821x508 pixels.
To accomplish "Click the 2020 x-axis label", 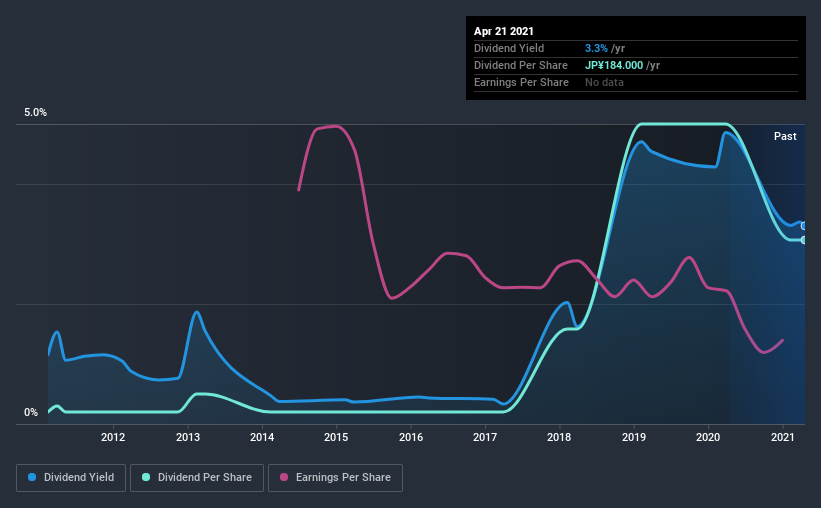I will click(x=708, y=437).
